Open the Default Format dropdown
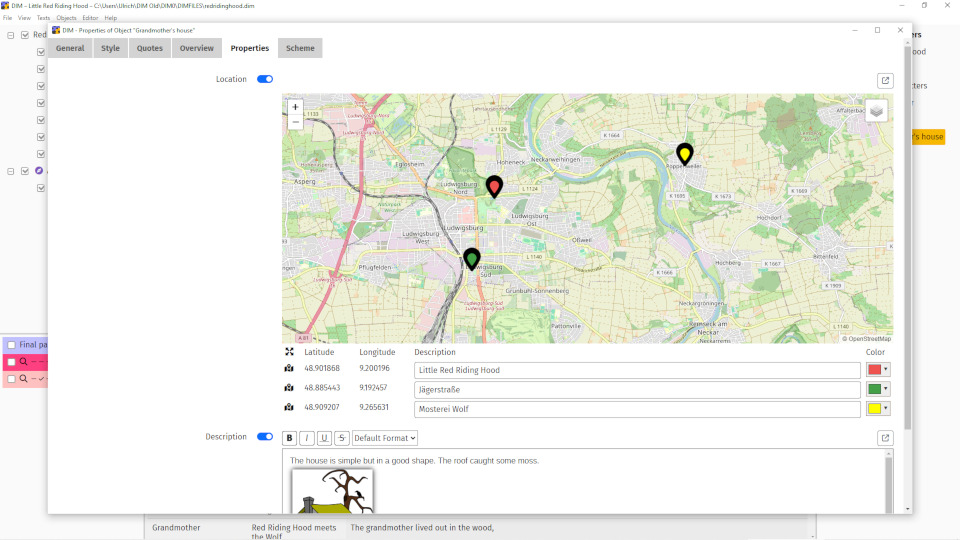Viewport: 960px width, 540px height. [x=385, y=438]
